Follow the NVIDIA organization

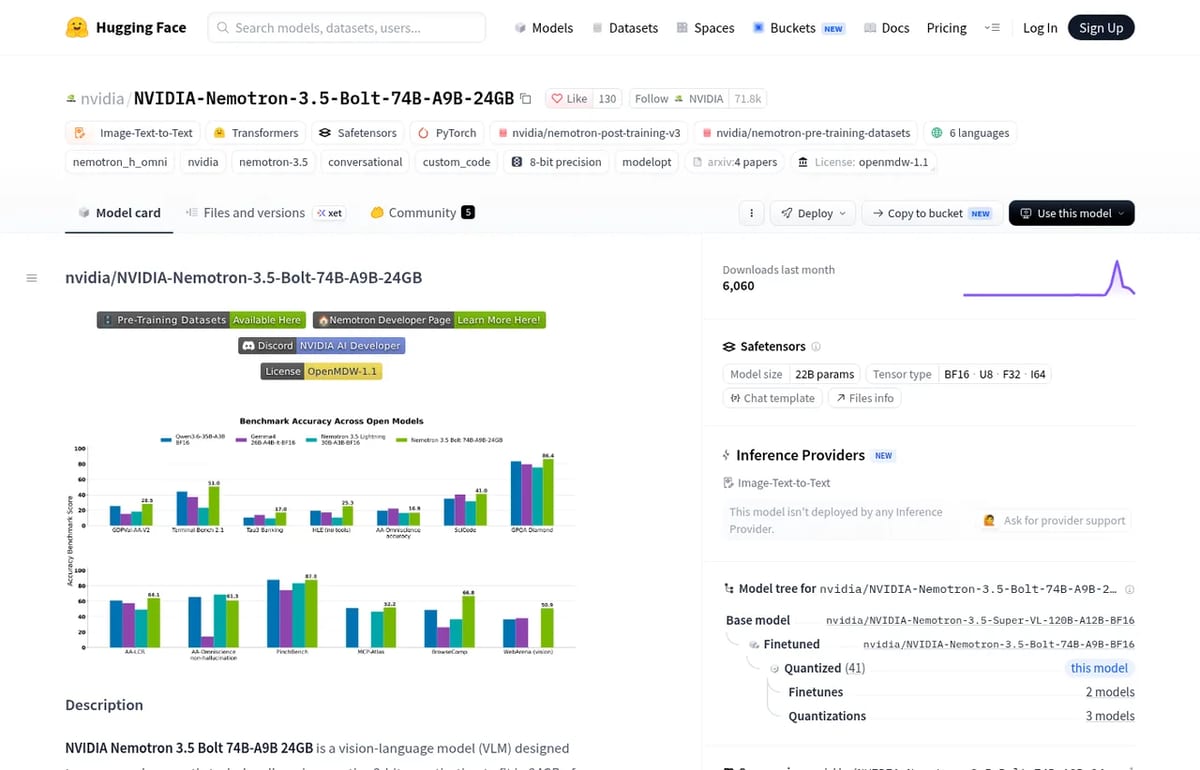coord(679,99)
